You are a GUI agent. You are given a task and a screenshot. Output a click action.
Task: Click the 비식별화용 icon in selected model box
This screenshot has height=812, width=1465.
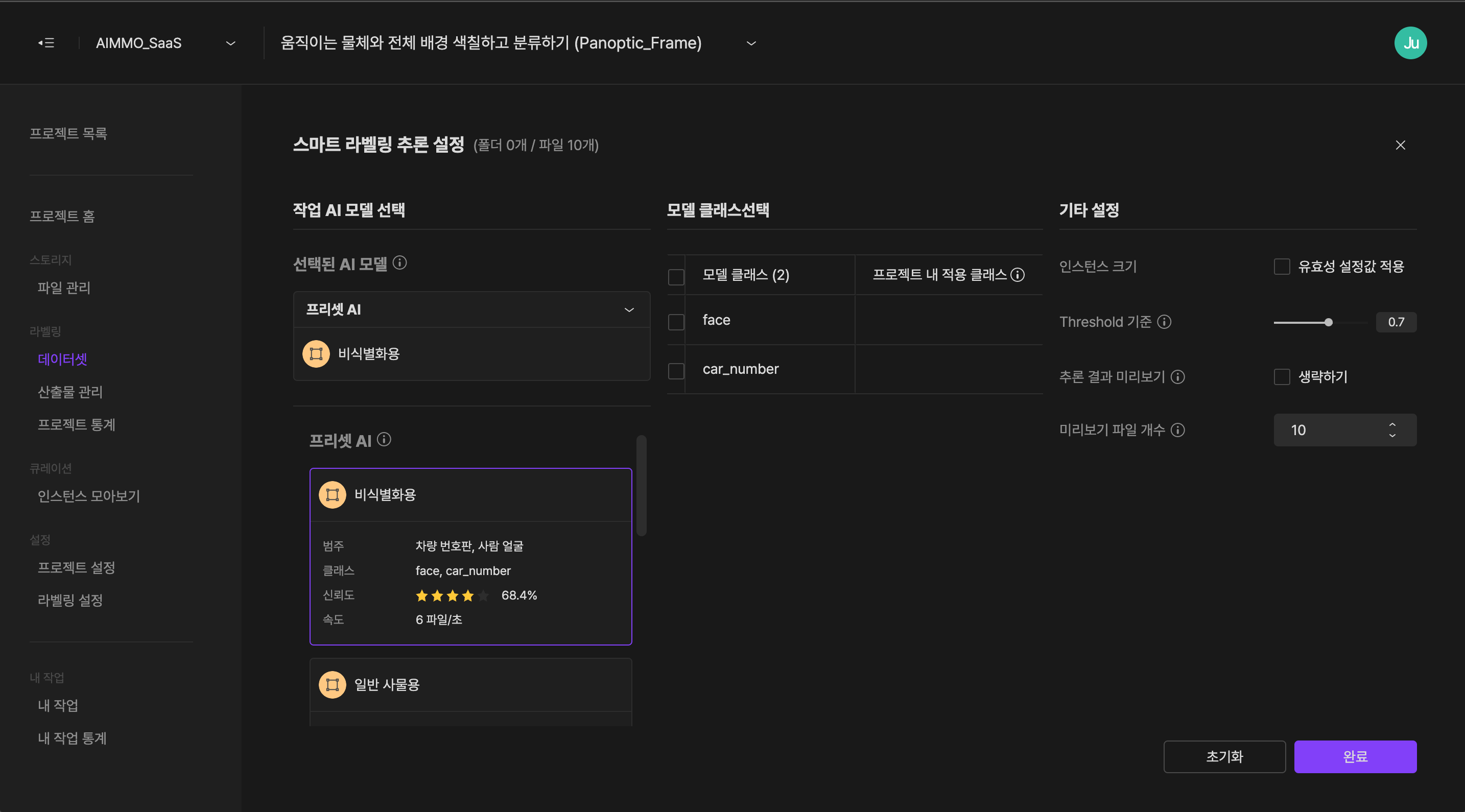pos(316,354)
